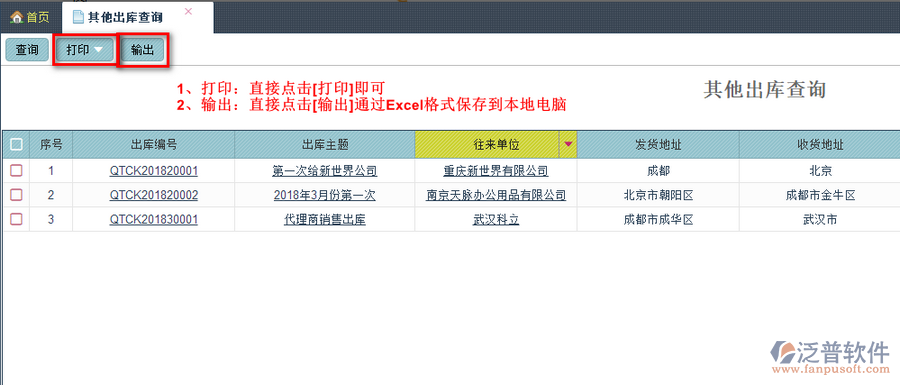This screenshot has height=385, width=900.
Task: Open the 打印 dropdown arrow
Action: pyautogui.click(x=98, y=50)
